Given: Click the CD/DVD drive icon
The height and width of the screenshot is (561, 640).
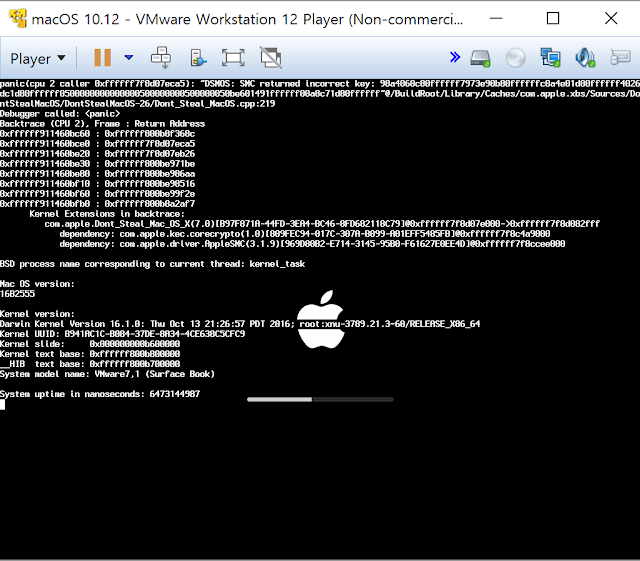Looking at the screenshot, I should pyautogui.click(x=515, y=58).
